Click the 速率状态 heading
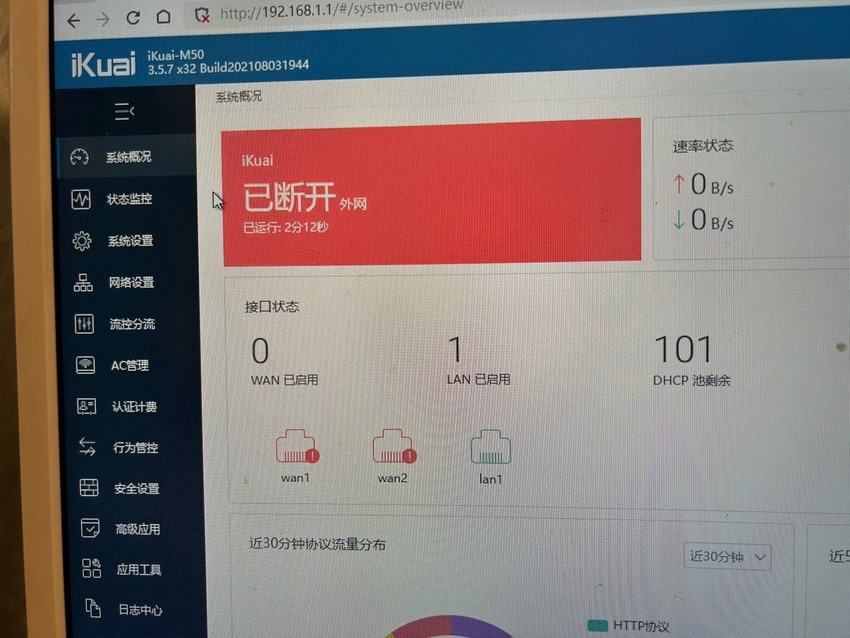This screenshot has width=850, height=638. (703, 146)
